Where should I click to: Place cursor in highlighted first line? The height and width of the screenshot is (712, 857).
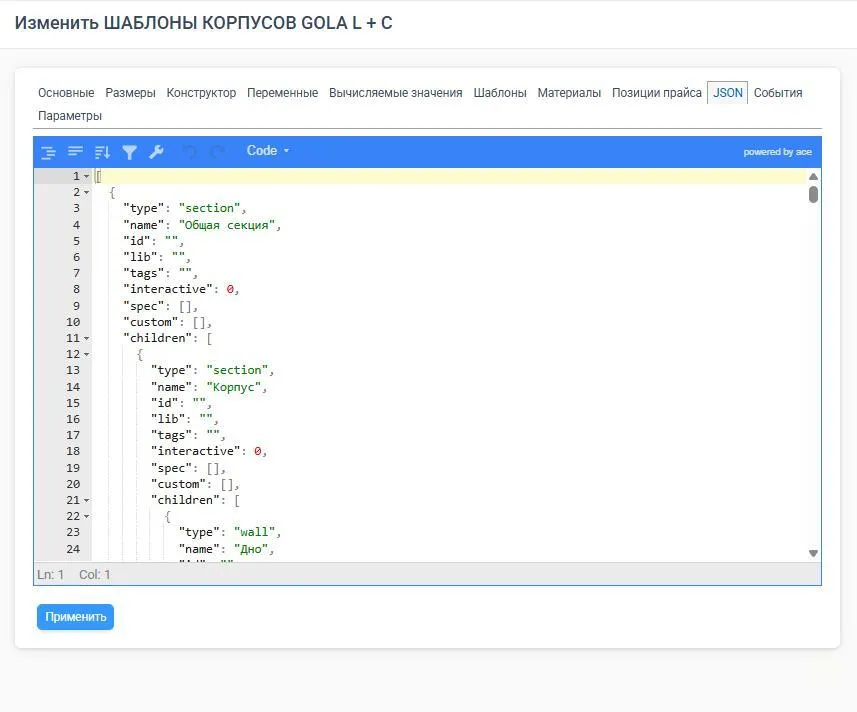pos(450,176)
